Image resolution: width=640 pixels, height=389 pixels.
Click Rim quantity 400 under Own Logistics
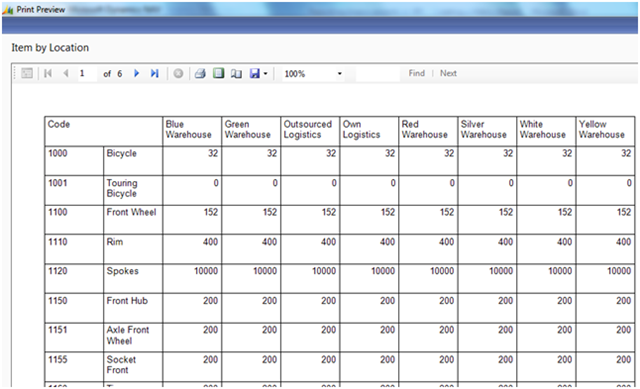click(x=387, y=242)
